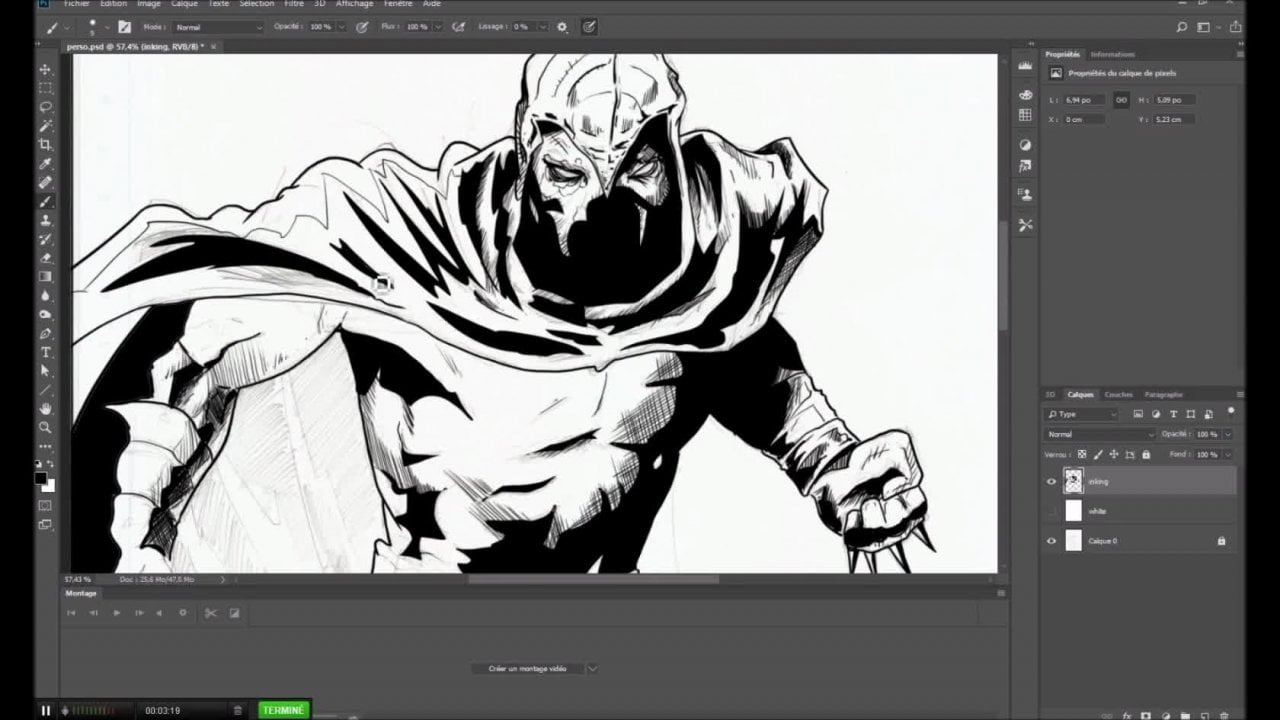Viewport: 1280px width, 720px height.
Task: Pick the Lasso tool
Action: point(46,107)
